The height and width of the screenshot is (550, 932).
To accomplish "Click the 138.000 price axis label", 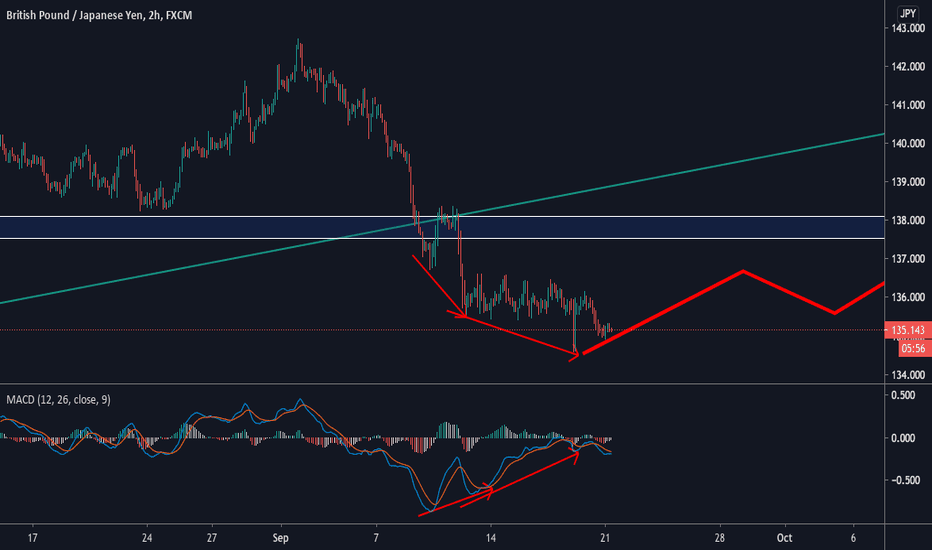I will click(x=908, y=221).
